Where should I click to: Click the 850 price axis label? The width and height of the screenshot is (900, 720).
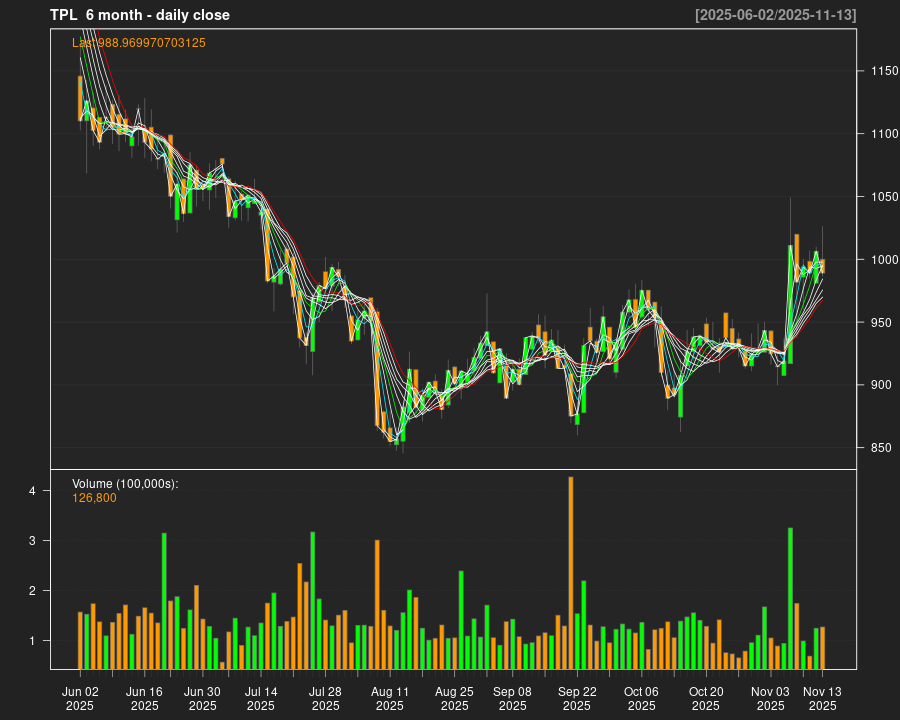(881, 448)
